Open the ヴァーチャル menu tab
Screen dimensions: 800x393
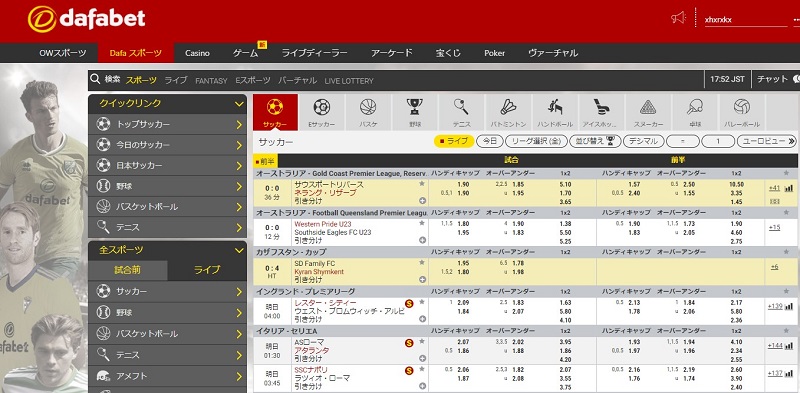pyautogui.click(x=553, y=53)
